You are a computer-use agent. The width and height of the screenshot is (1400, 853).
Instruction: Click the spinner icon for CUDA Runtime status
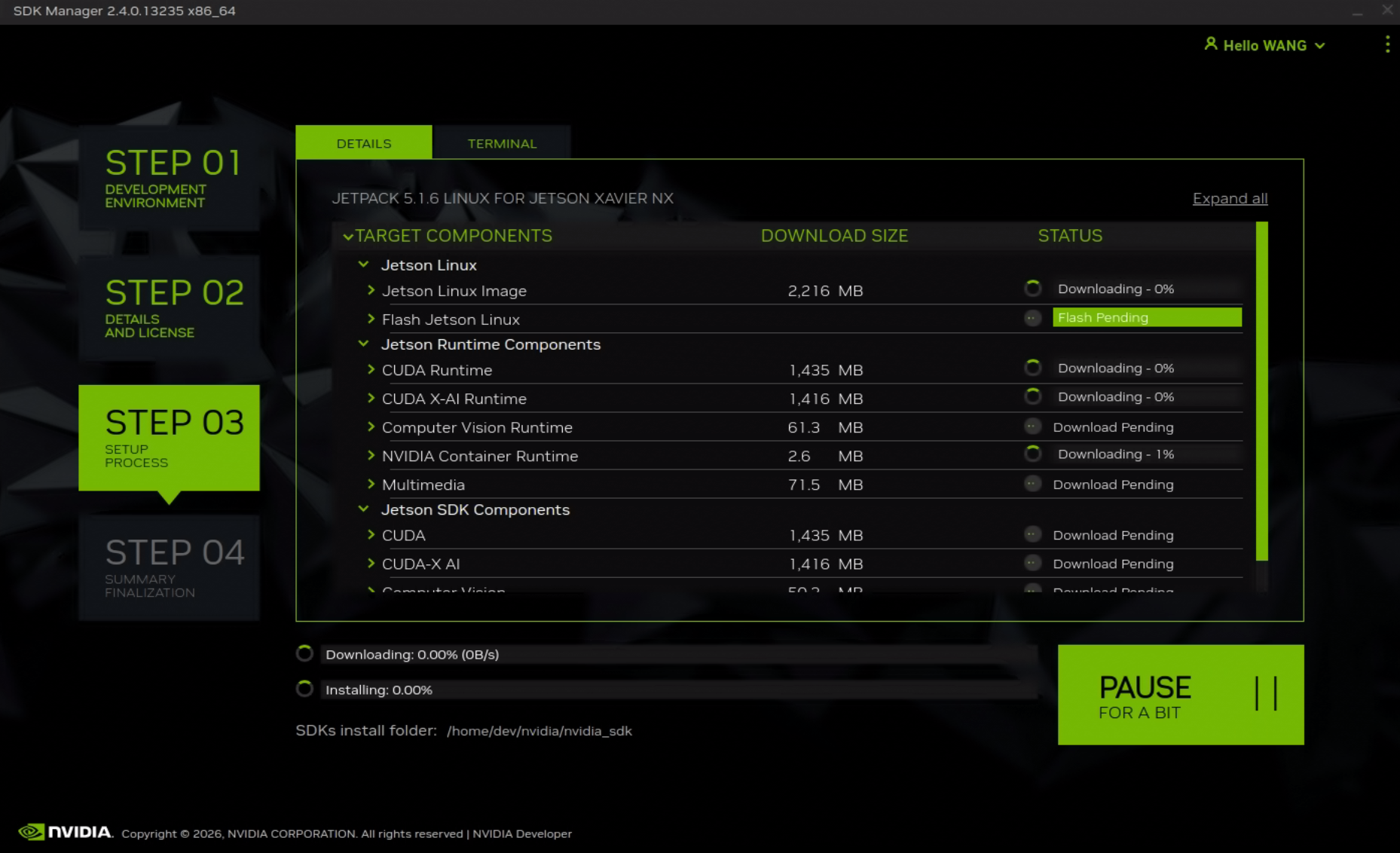click(1033, 368)
